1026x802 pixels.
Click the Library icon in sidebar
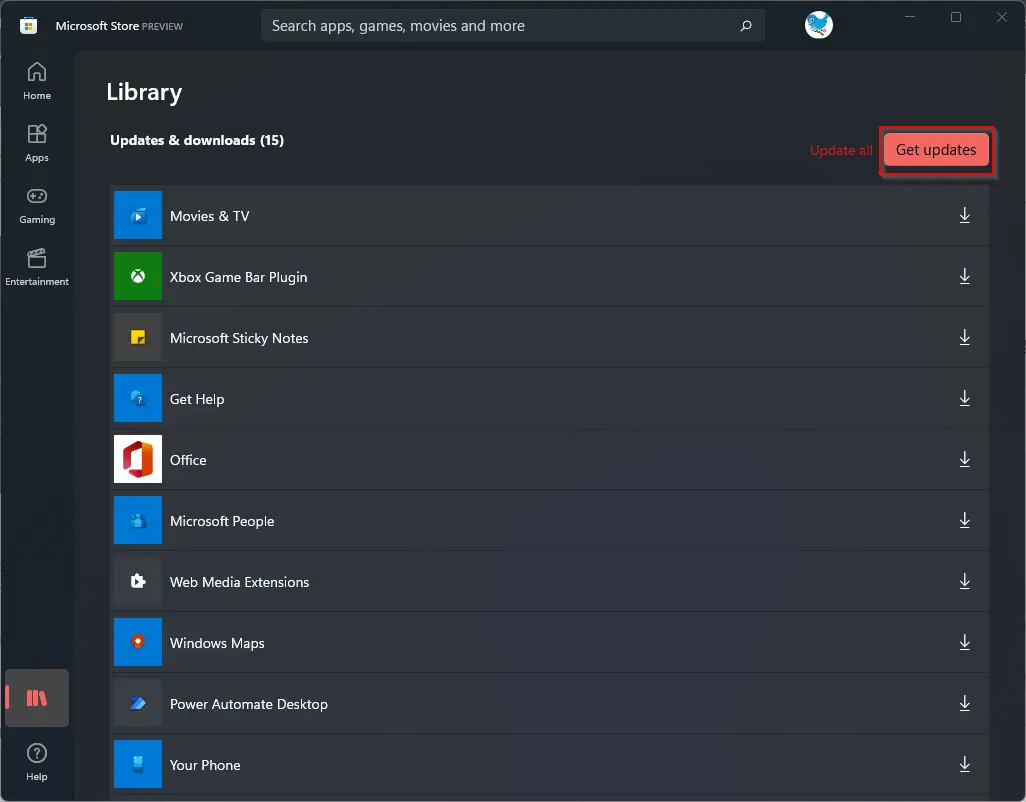[37, 698]
